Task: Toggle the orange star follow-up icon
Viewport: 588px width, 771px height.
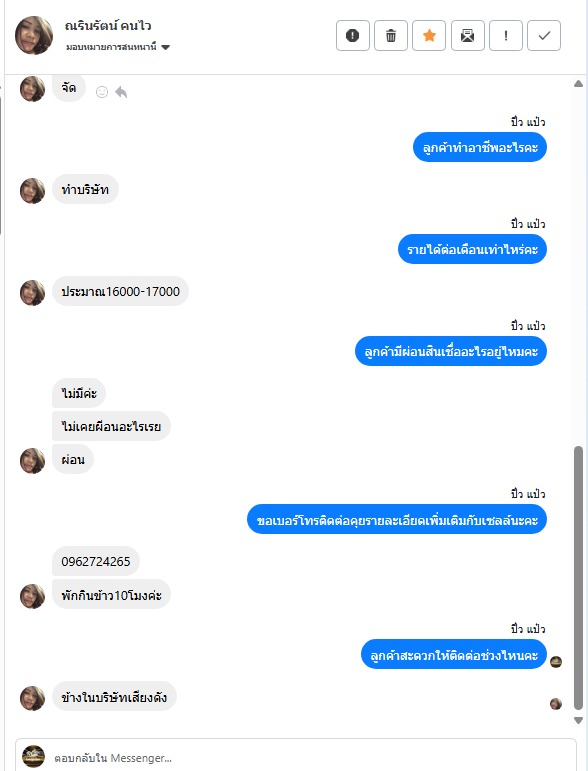Action: 429,35
